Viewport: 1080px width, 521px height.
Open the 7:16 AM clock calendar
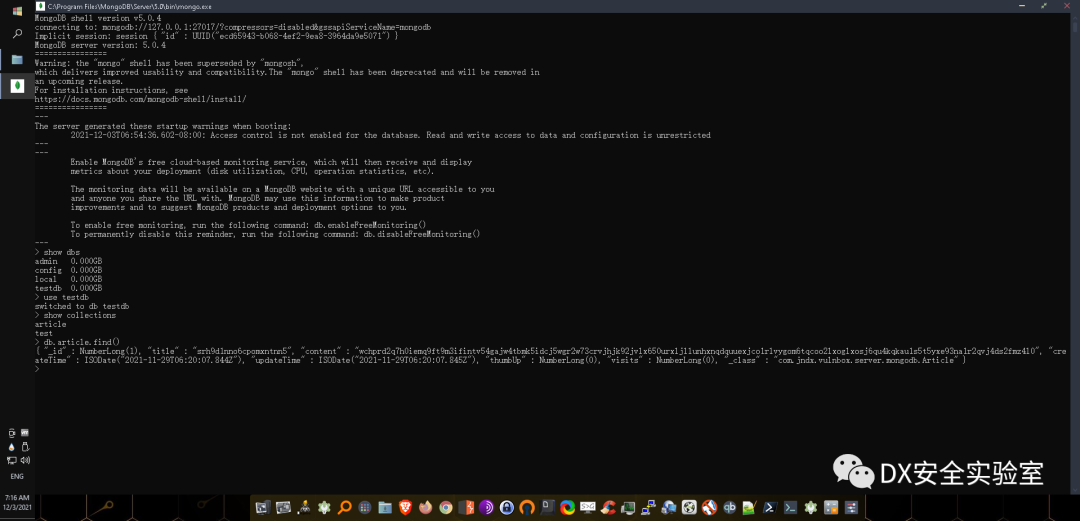(17, 501)
